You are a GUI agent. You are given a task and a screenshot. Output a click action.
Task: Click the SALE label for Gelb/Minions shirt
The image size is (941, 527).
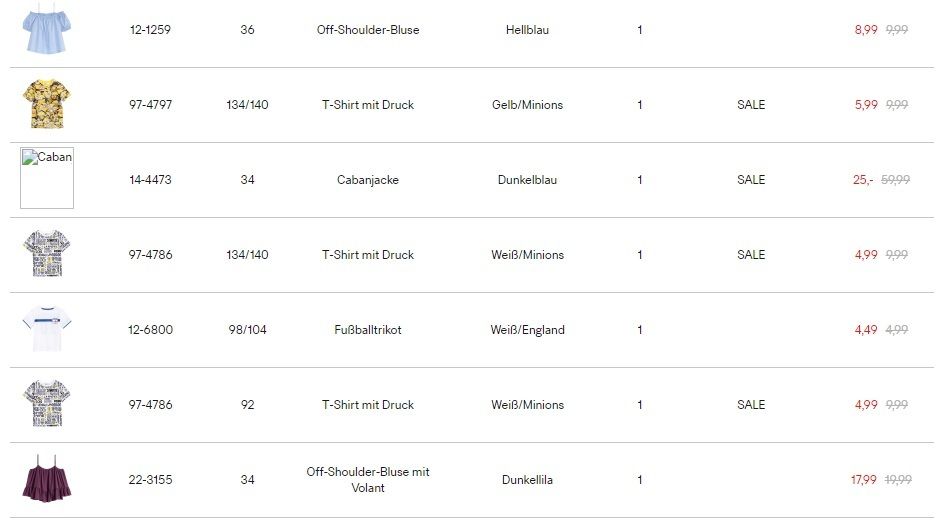(751, 104)
